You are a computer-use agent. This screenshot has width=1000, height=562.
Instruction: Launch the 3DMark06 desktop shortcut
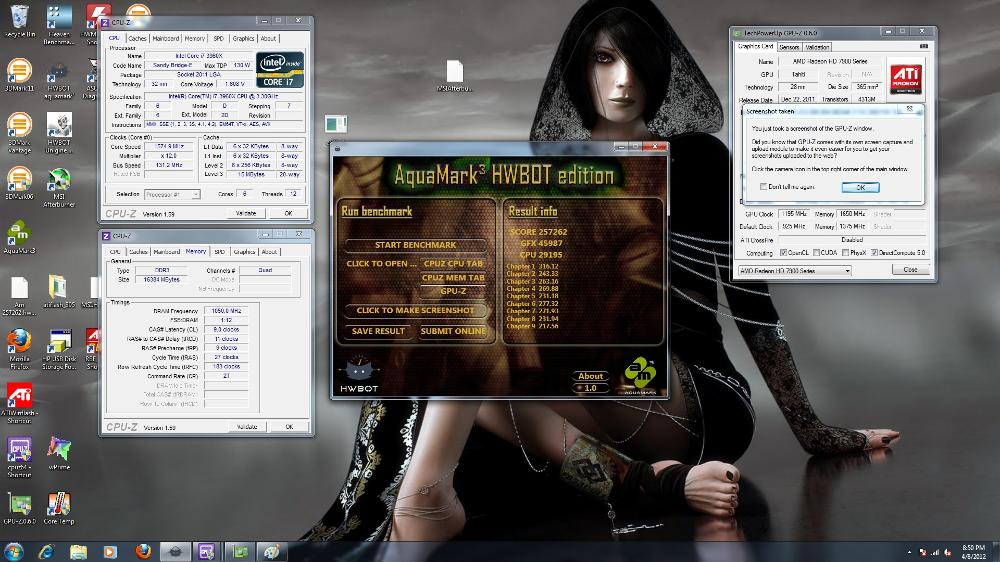coord(20,183)
